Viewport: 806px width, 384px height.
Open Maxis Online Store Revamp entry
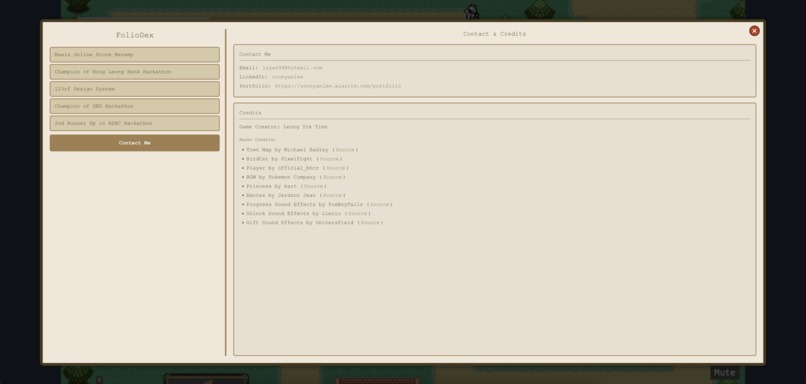(x=135, y=54)
